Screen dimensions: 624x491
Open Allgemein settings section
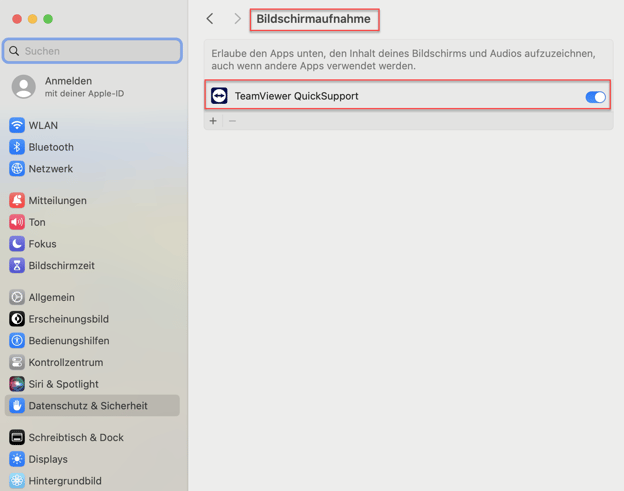[51, 297]
